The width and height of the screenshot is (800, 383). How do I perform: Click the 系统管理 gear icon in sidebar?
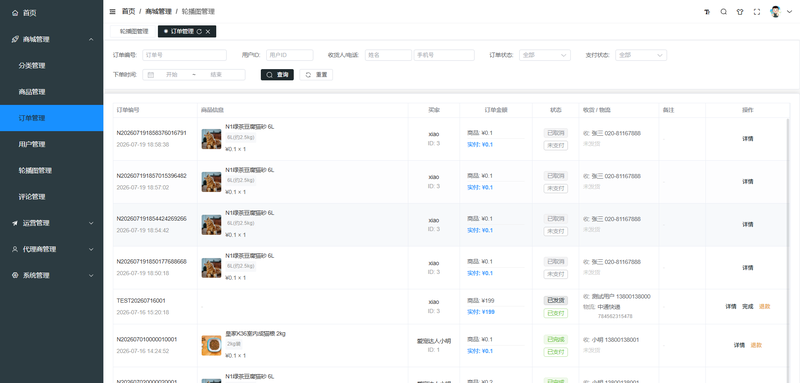click(x=15, y=275)
